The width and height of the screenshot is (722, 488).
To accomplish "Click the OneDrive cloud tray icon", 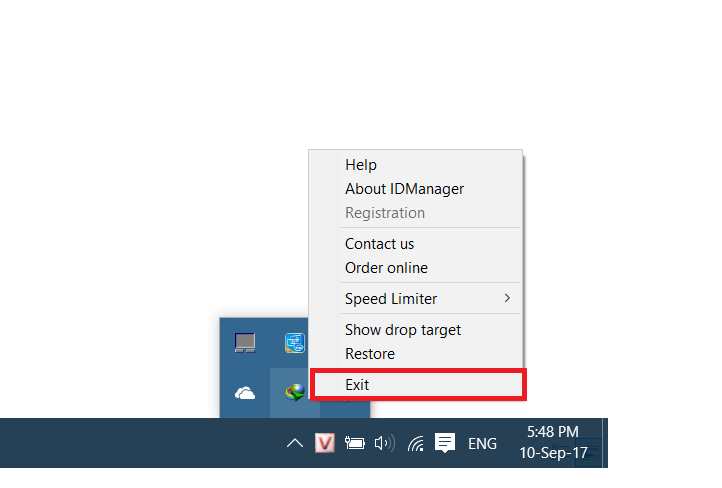I will tap(245, 393).
